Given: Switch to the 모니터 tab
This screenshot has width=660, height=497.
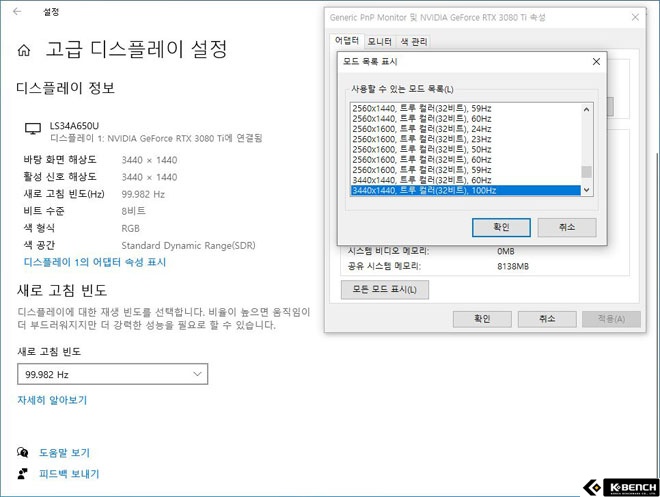Looking at the screenshot, I should tap(380, 41).
